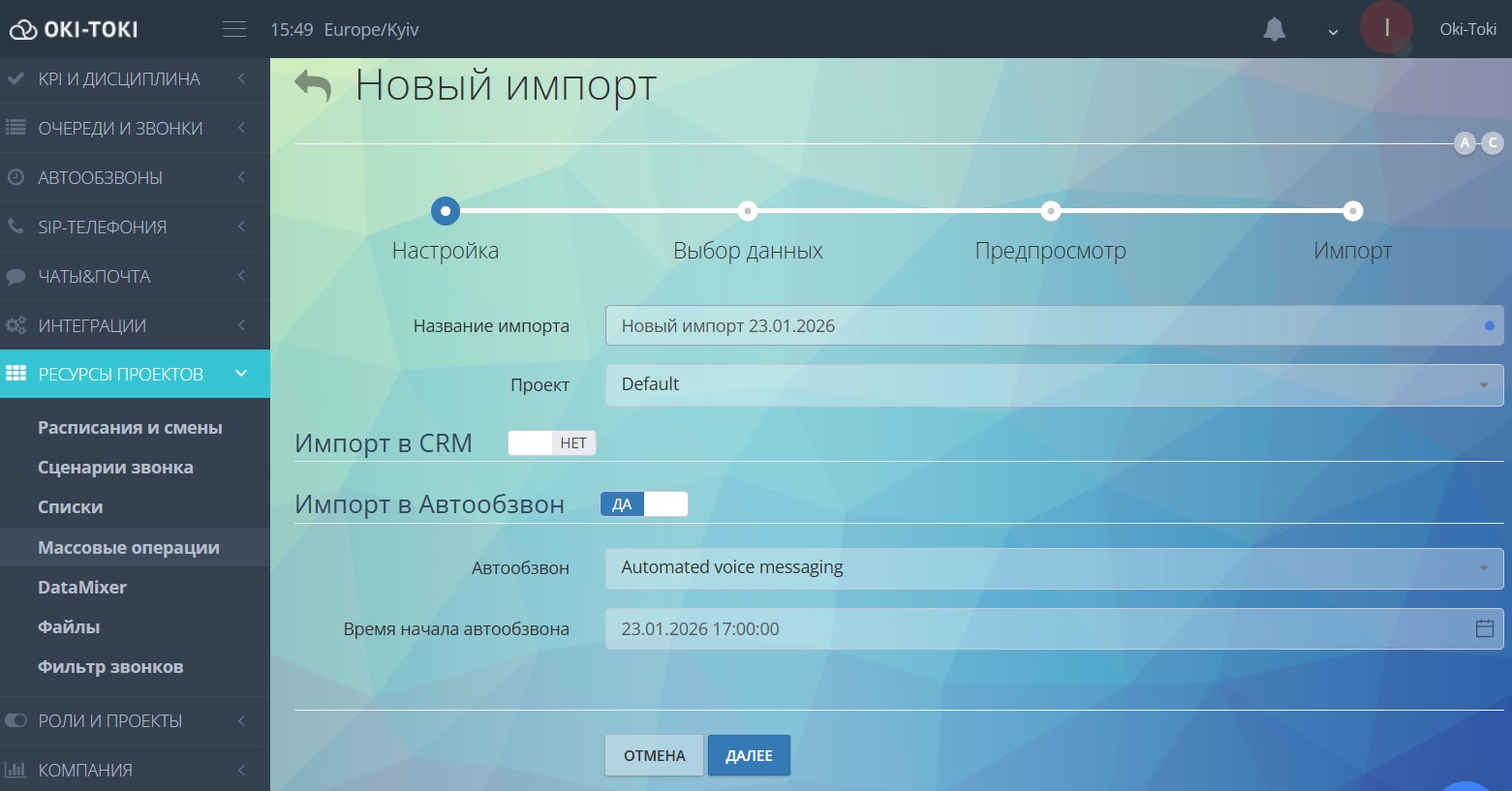
Task: Click the ДАЛЕЕ button
Action: pyautogui.click(x=748, y=755)
